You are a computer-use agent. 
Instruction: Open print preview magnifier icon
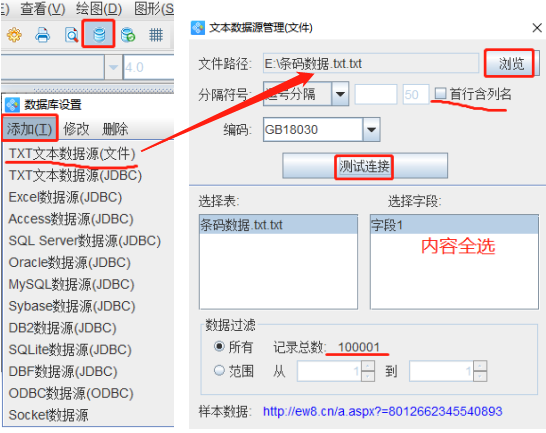(x=71, y=35)
